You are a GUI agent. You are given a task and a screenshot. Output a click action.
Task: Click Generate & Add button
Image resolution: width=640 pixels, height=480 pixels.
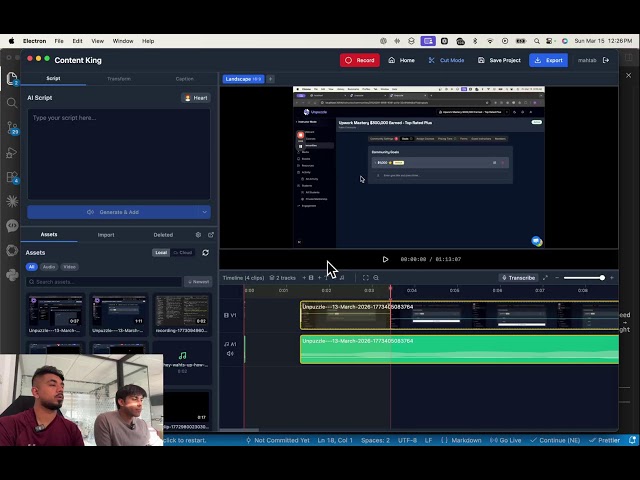pyautogui.click(x=113, y=212)
